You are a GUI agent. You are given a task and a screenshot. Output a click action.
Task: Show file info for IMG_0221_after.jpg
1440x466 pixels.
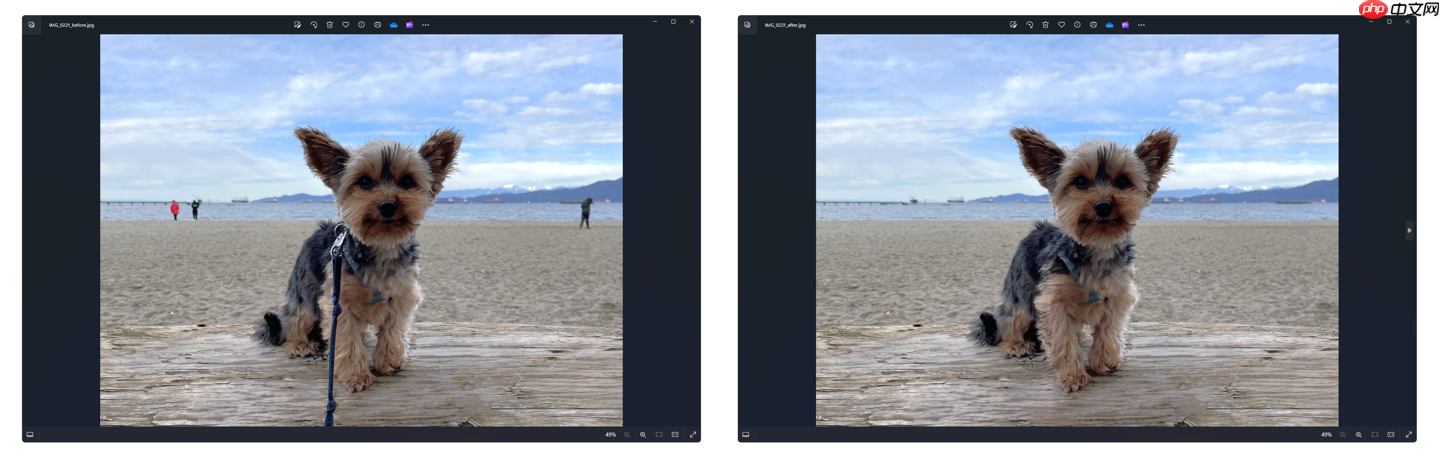coord(1077,25)
